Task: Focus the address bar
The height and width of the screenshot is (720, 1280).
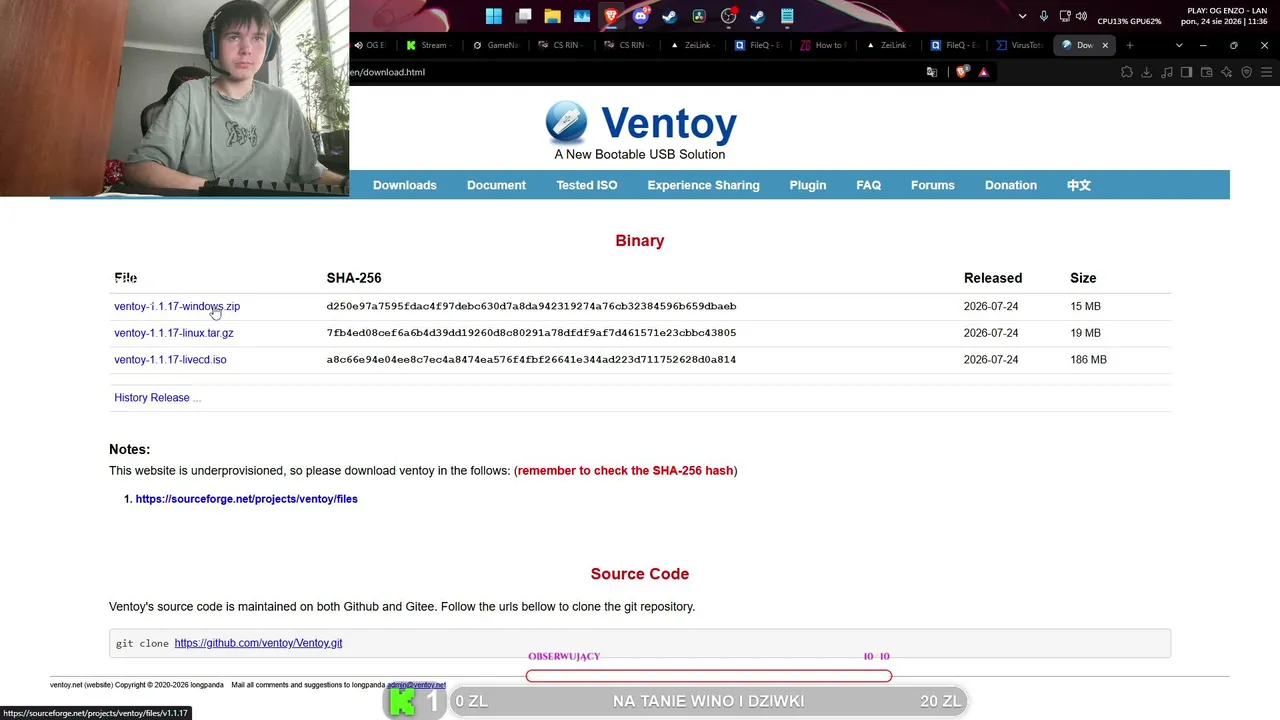Action: coord(635,72)
